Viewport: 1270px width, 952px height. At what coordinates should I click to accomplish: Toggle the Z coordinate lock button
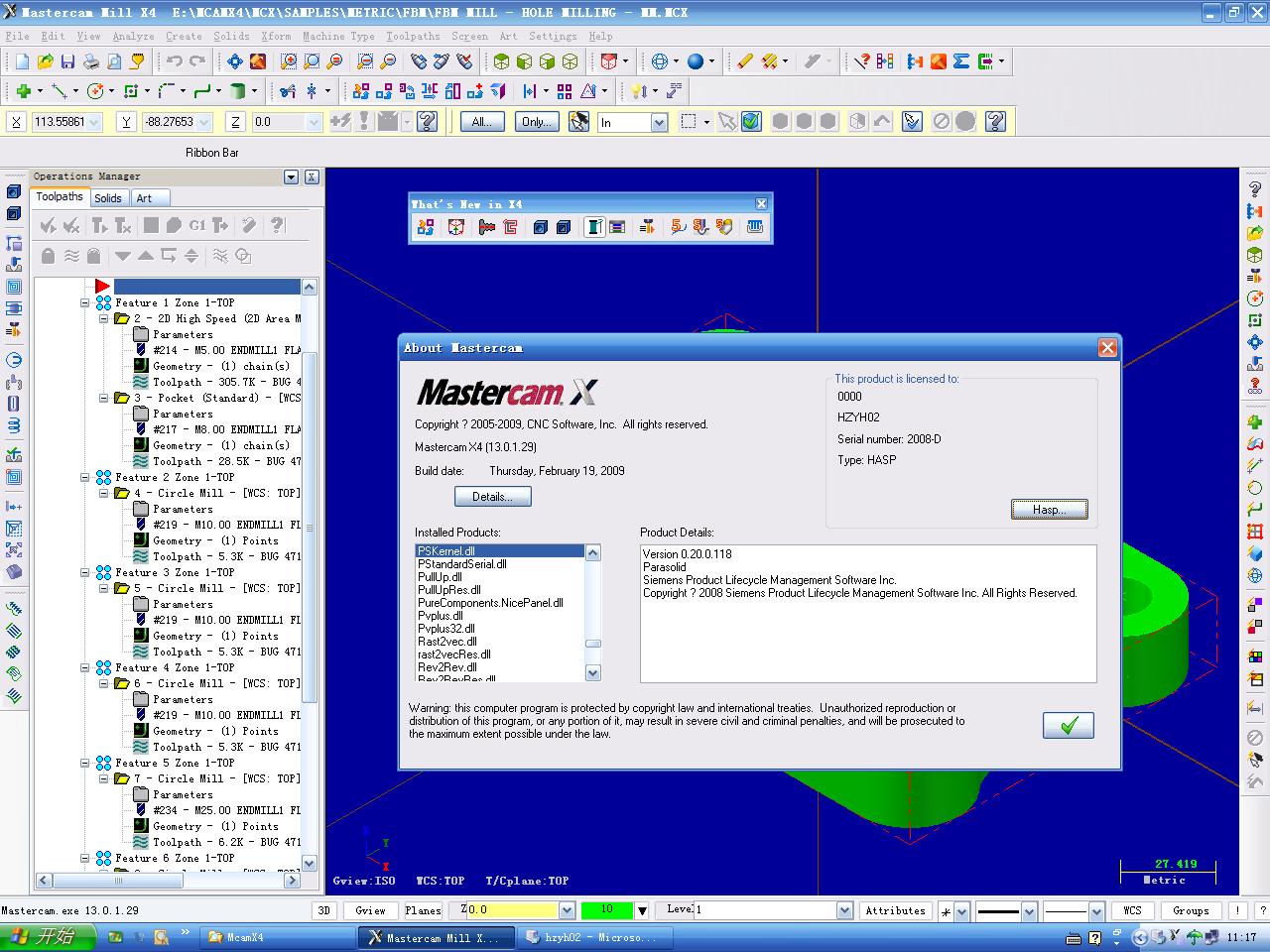[x=235, y=122]
